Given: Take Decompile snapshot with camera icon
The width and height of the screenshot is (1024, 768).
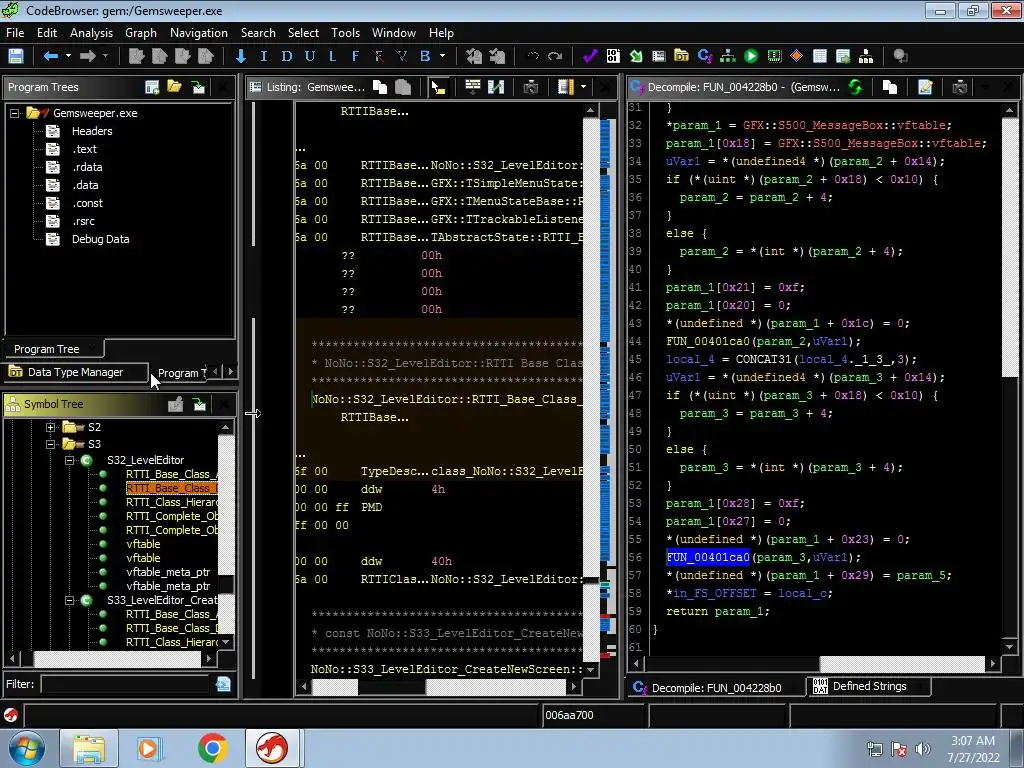Looking at the screenshot, I should coord(959,87).
